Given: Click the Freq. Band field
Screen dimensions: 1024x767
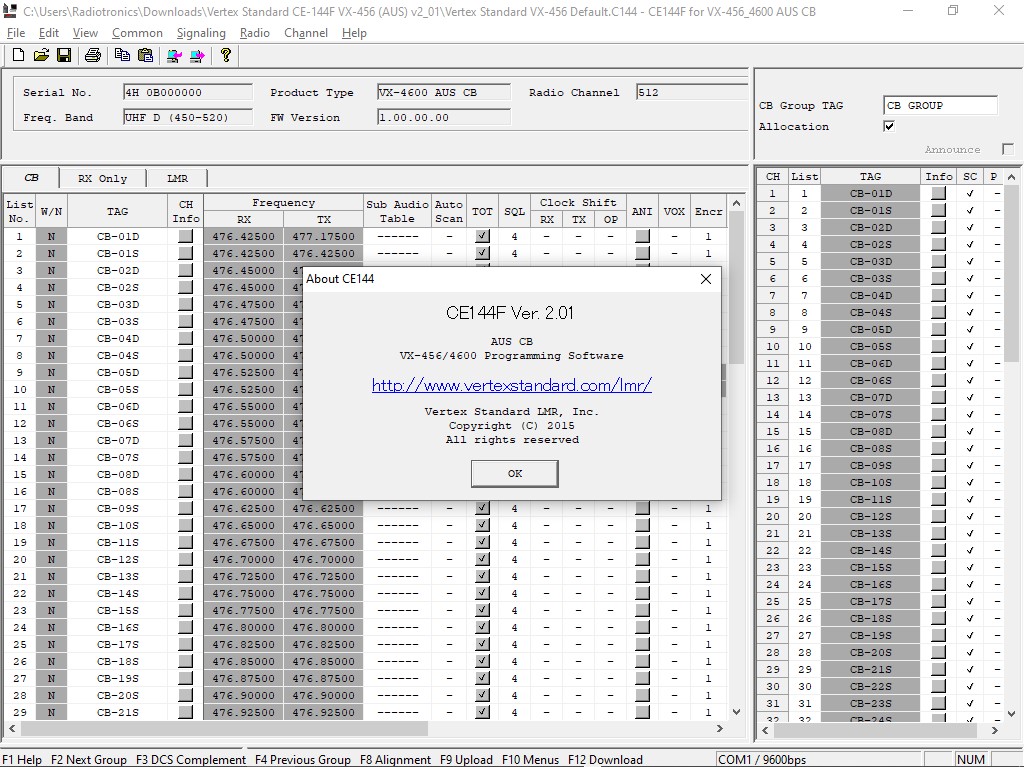Looking at the screenshot, I should (187, 117).
